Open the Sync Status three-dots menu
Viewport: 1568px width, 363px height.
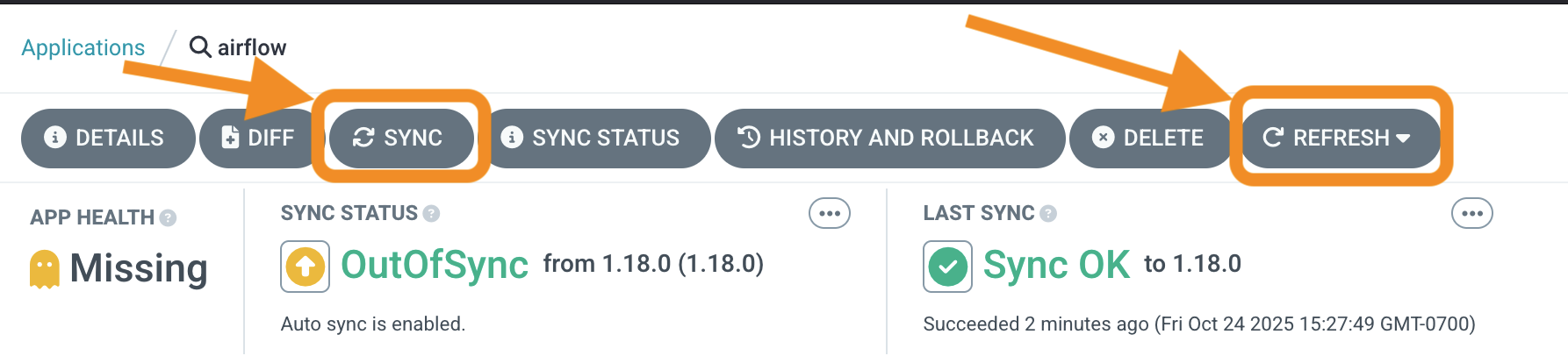click(x=829, y=213)
